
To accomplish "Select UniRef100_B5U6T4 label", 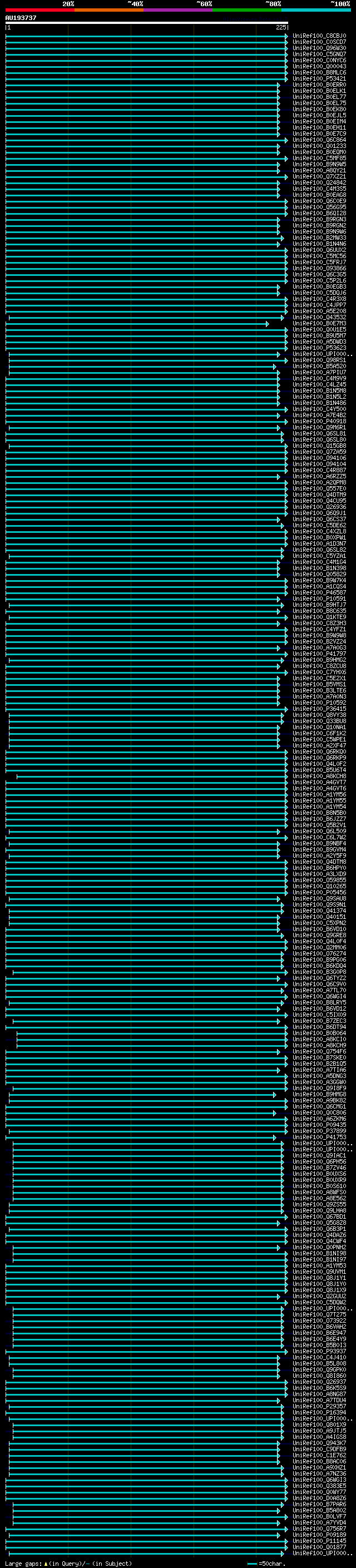I will pyautogui.click(x=319, y=770).
